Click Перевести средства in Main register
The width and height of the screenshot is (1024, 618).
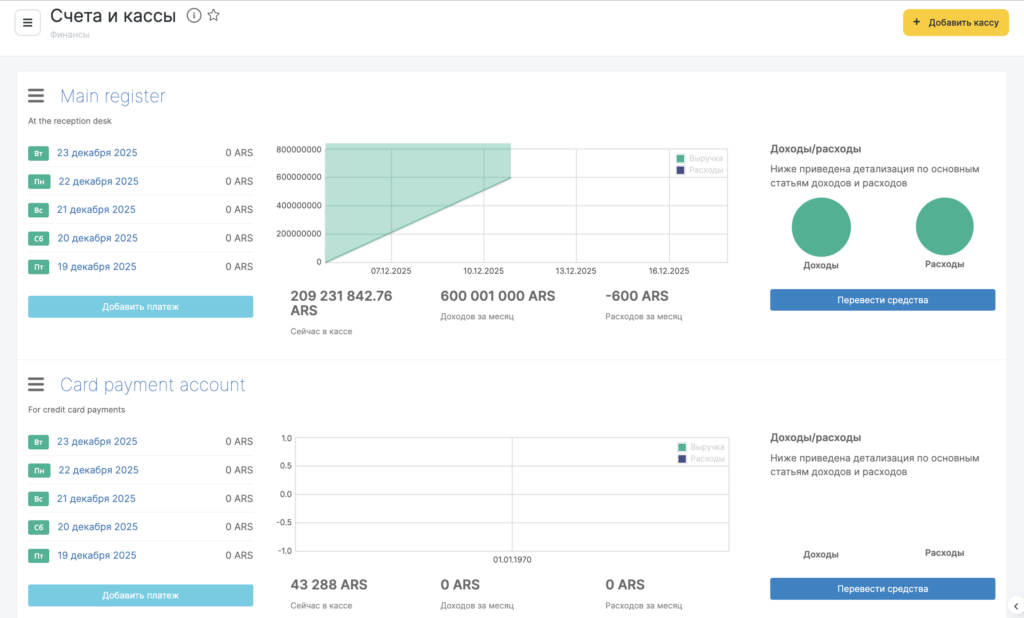882,300
